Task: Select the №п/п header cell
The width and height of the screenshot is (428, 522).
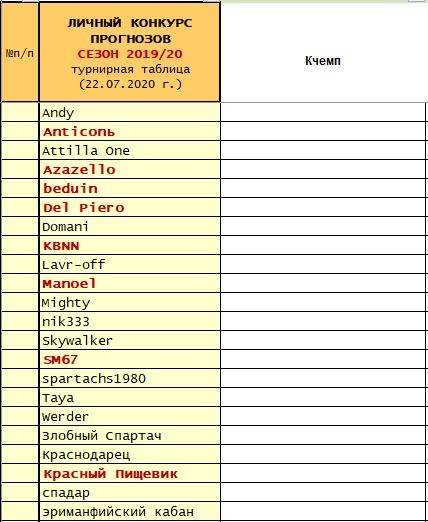Action: point(20,52)
